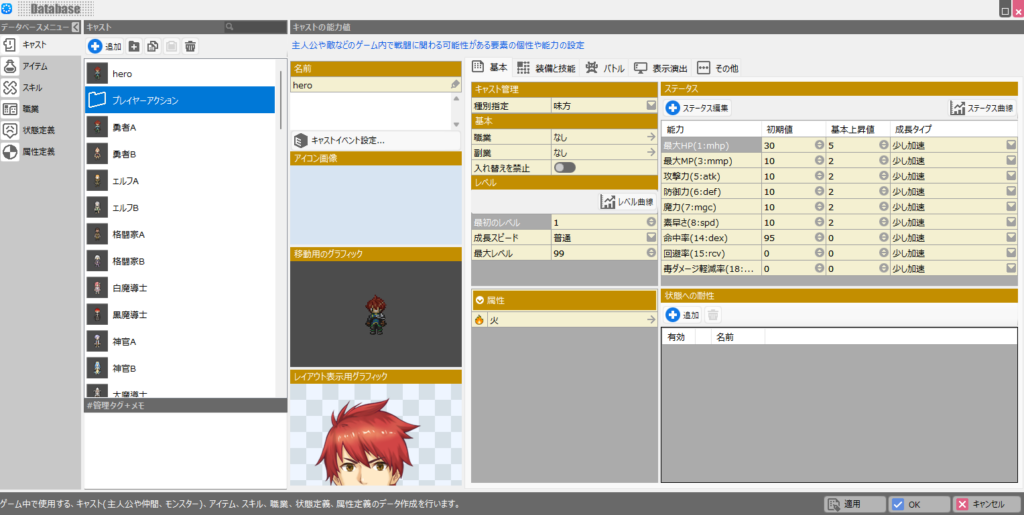The height and width of the screenshot is (515, 1024).
Task: Select 勇者A in the cast list
Action: 125,126
